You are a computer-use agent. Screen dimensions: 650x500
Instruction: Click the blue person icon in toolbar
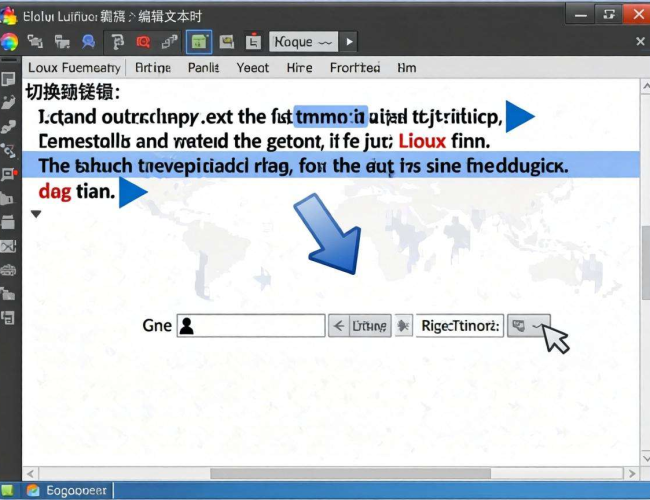click(88, 42)
